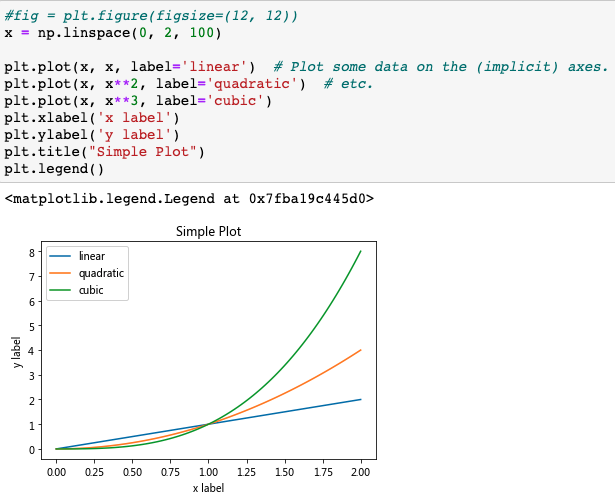Click the vertical "y label" axis text
This screenshot has width=615, height=499.
[x=16, y=352]
